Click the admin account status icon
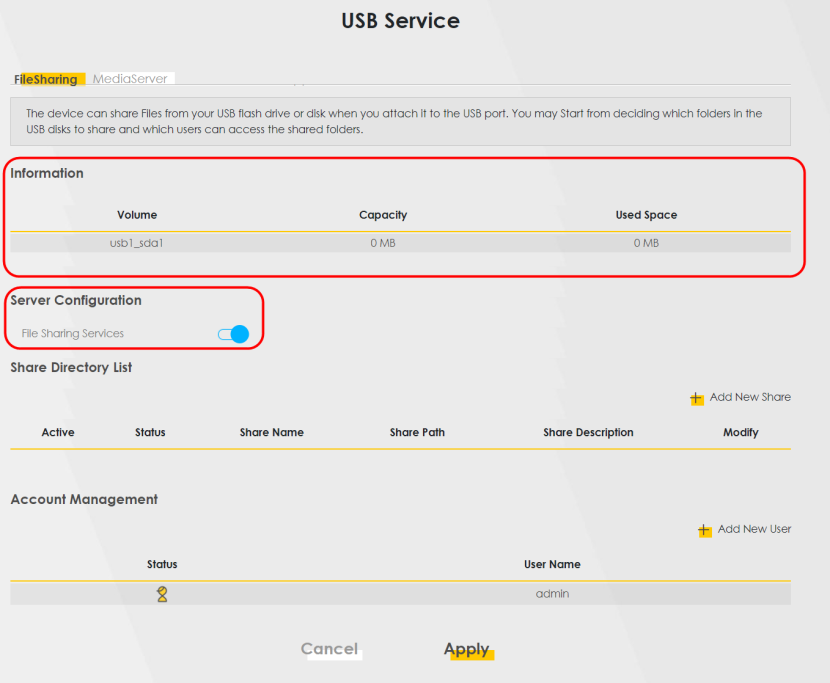 [x=162, y=594]
